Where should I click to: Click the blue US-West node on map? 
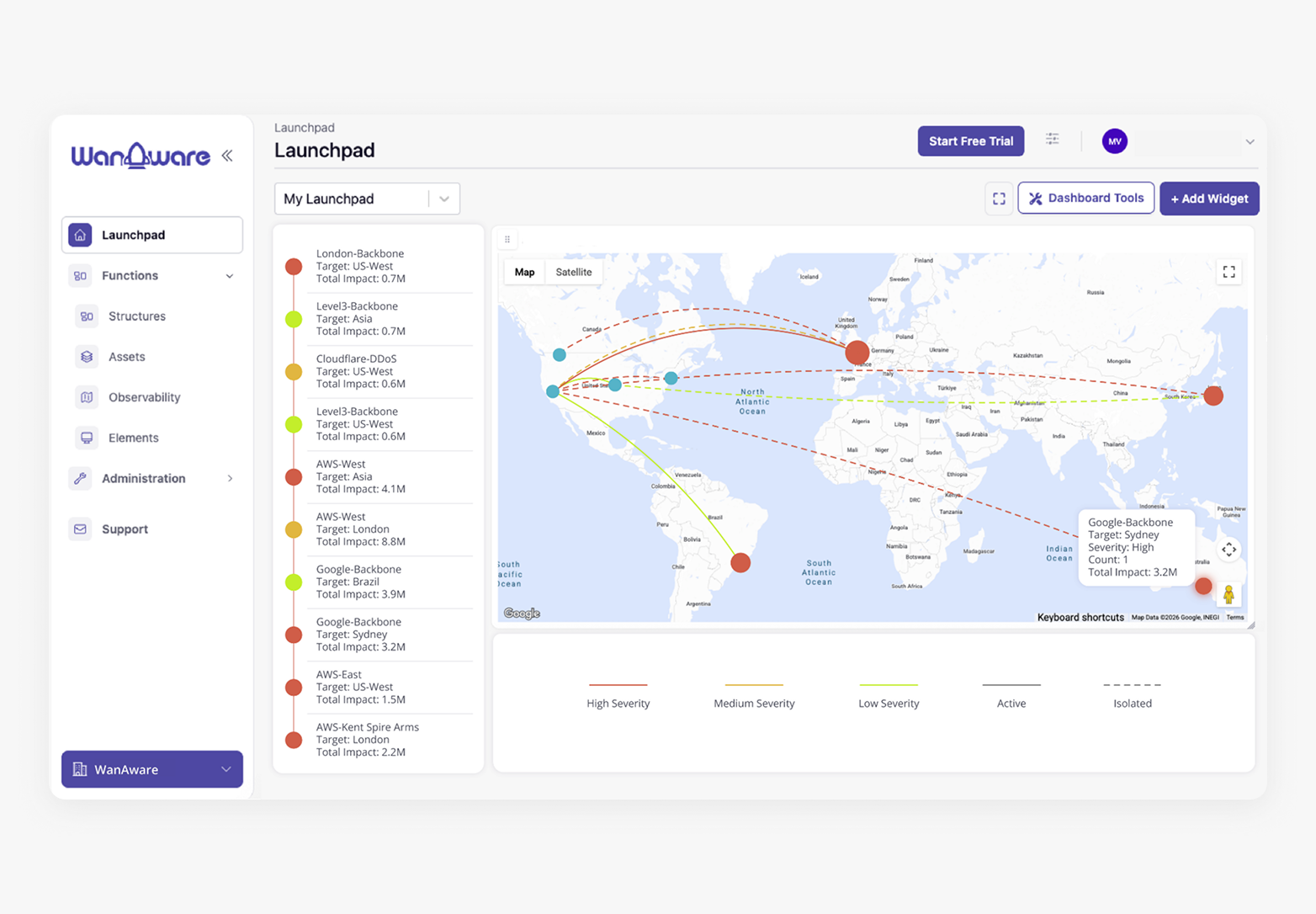[553, 391]
